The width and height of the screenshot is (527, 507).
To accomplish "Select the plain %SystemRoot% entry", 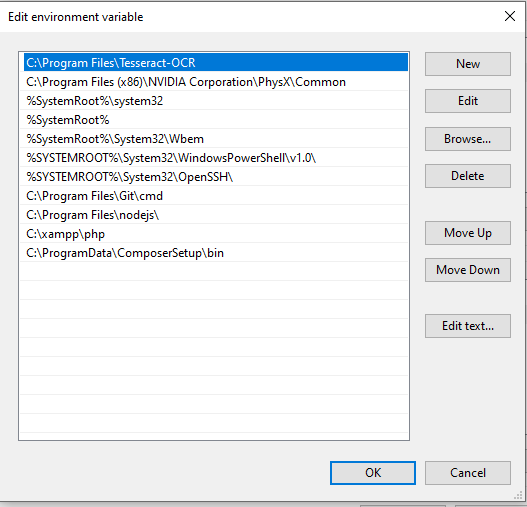I will coord(215,120).
